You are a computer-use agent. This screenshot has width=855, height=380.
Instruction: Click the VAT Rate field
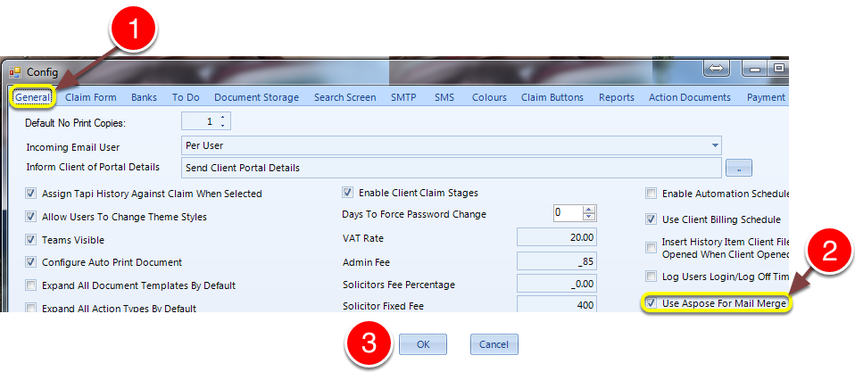(557, 238)
